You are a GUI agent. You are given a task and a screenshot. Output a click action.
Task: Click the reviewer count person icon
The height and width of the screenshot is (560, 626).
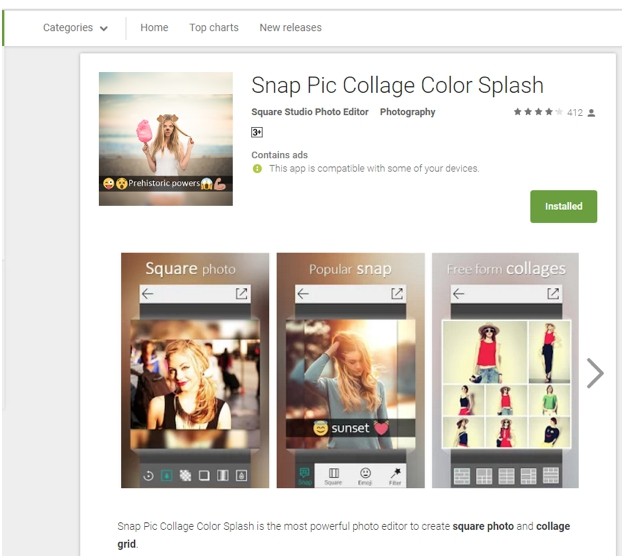click(592, 113)
